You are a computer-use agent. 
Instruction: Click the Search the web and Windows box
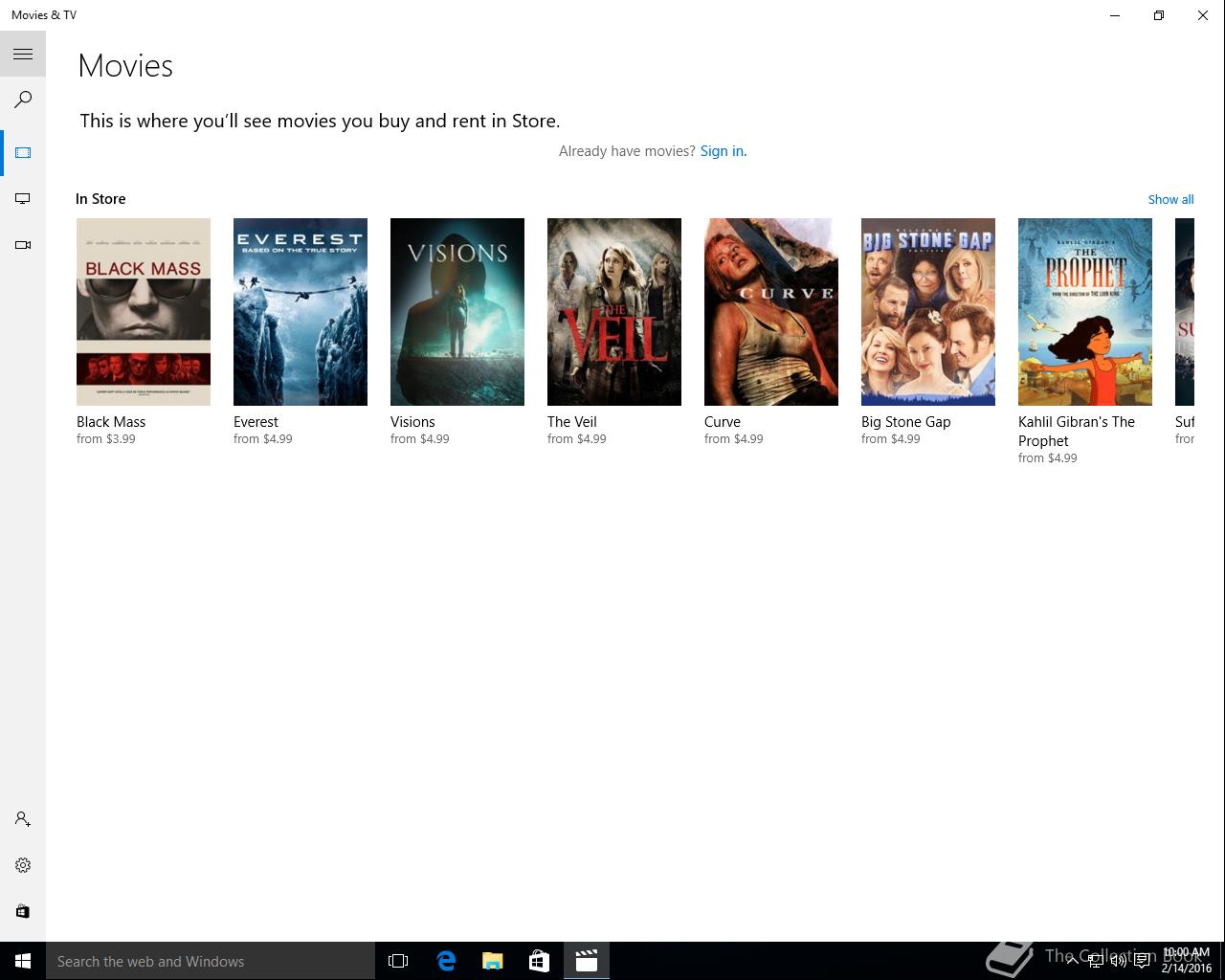(211, 961)
